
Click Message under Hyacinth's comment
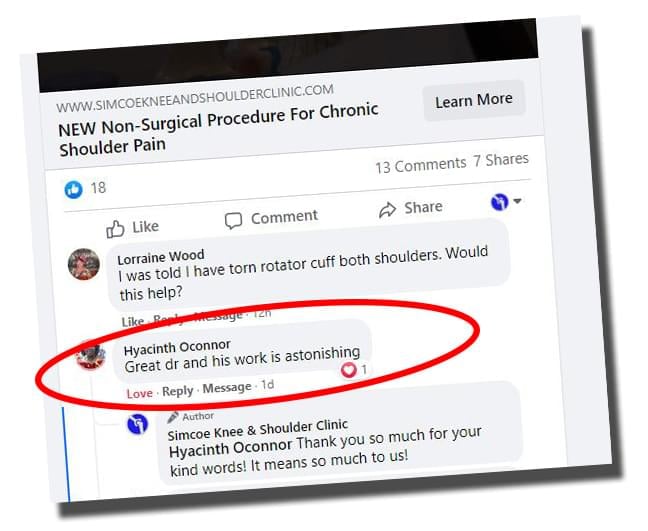pos(227,388)
